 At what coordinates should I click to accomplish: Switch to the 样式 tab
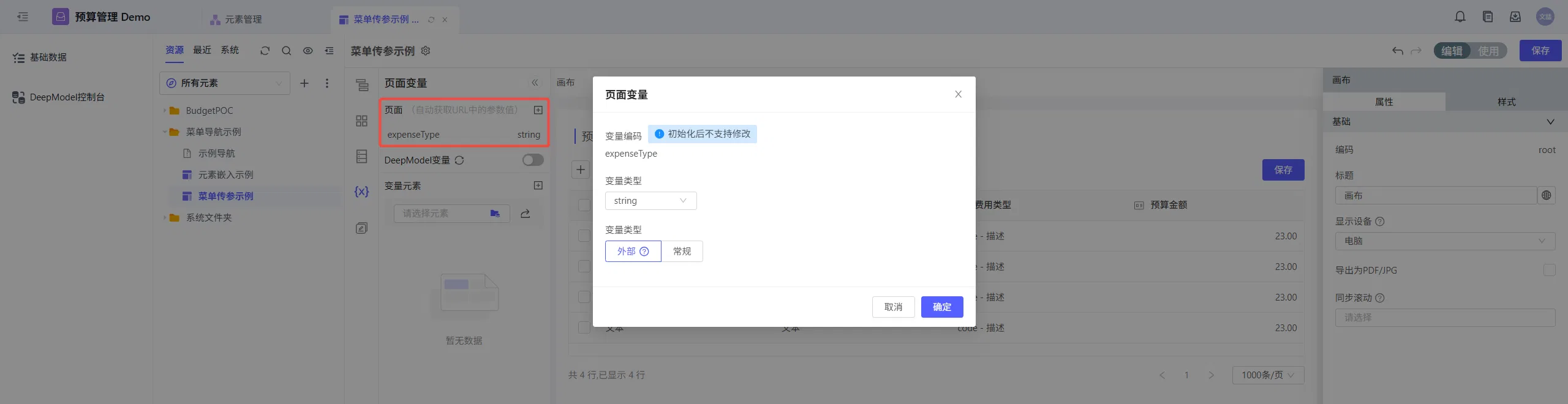[1507, 102]
